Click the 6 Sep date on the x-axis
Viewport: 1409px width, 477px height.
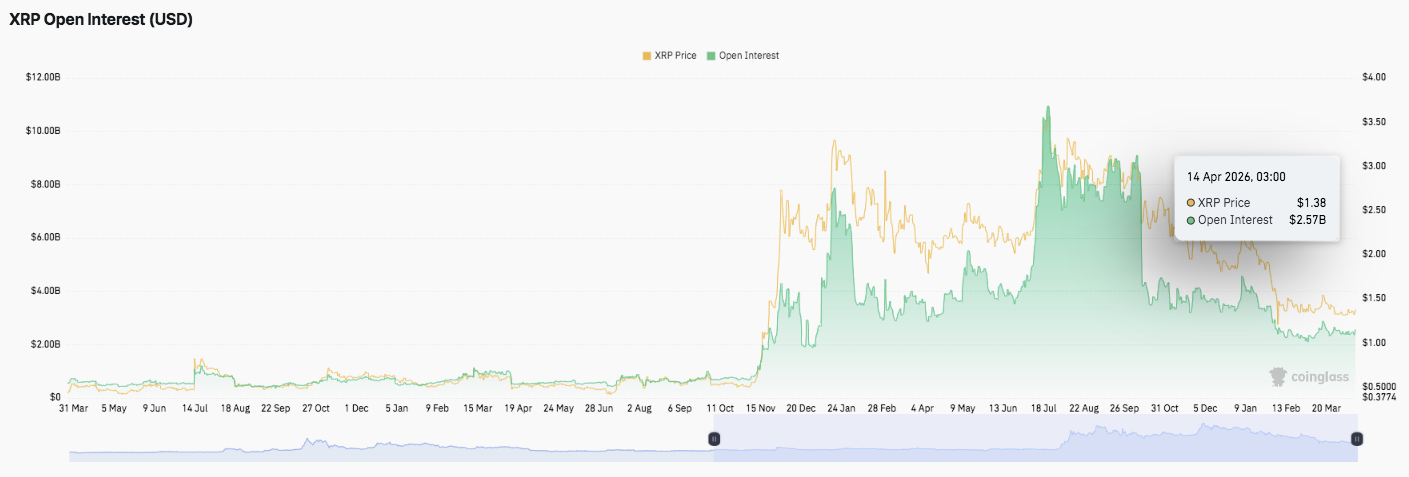coord(679,408)
